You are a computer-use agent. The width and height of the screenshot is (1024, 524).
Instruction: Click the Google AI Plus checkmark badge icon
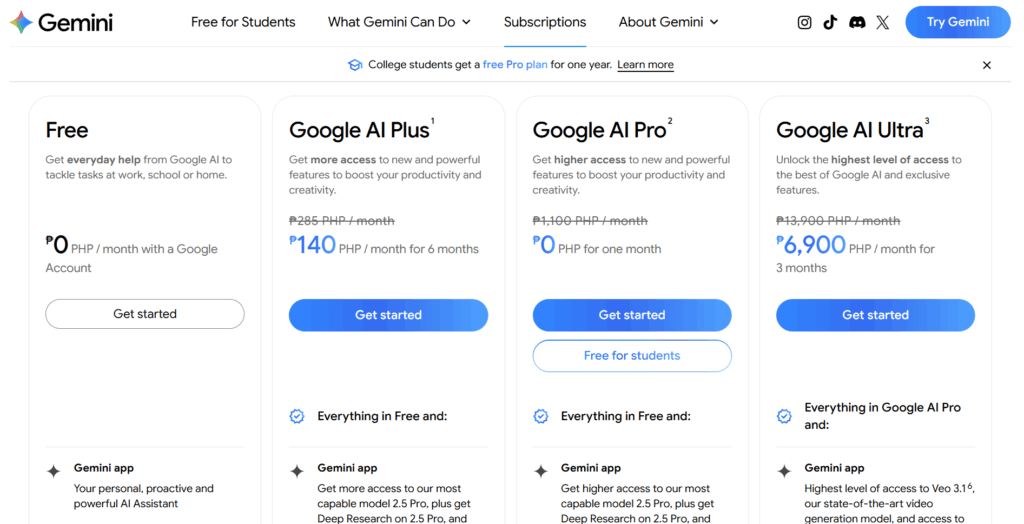tap(297, 416)
